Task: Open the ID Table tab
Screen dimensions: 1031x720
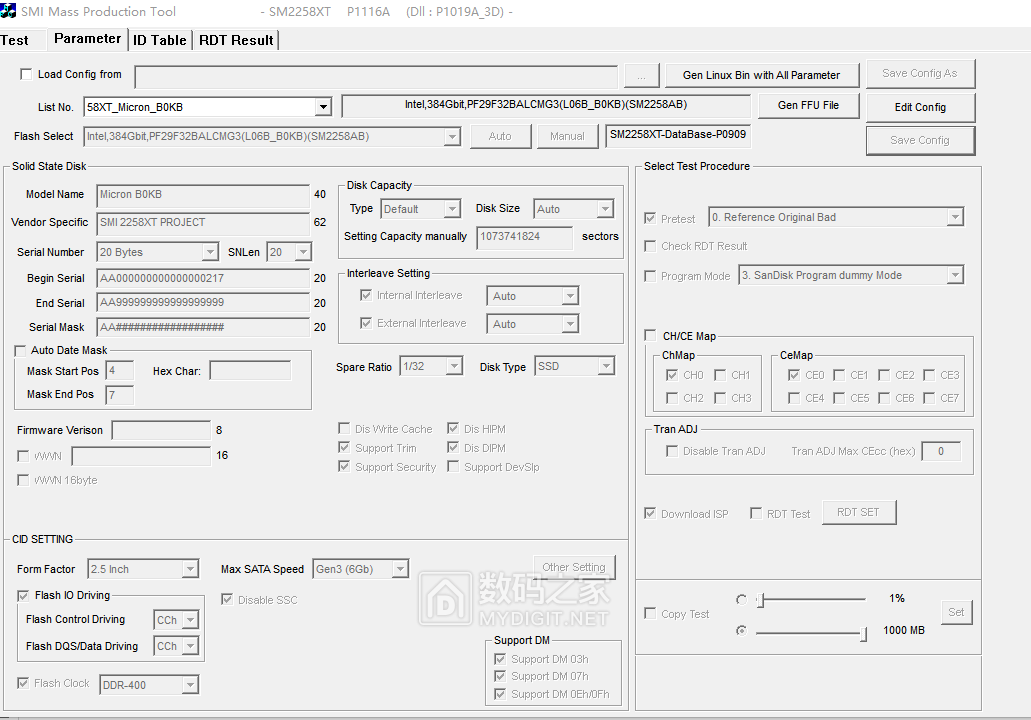Action: point(160,40)
